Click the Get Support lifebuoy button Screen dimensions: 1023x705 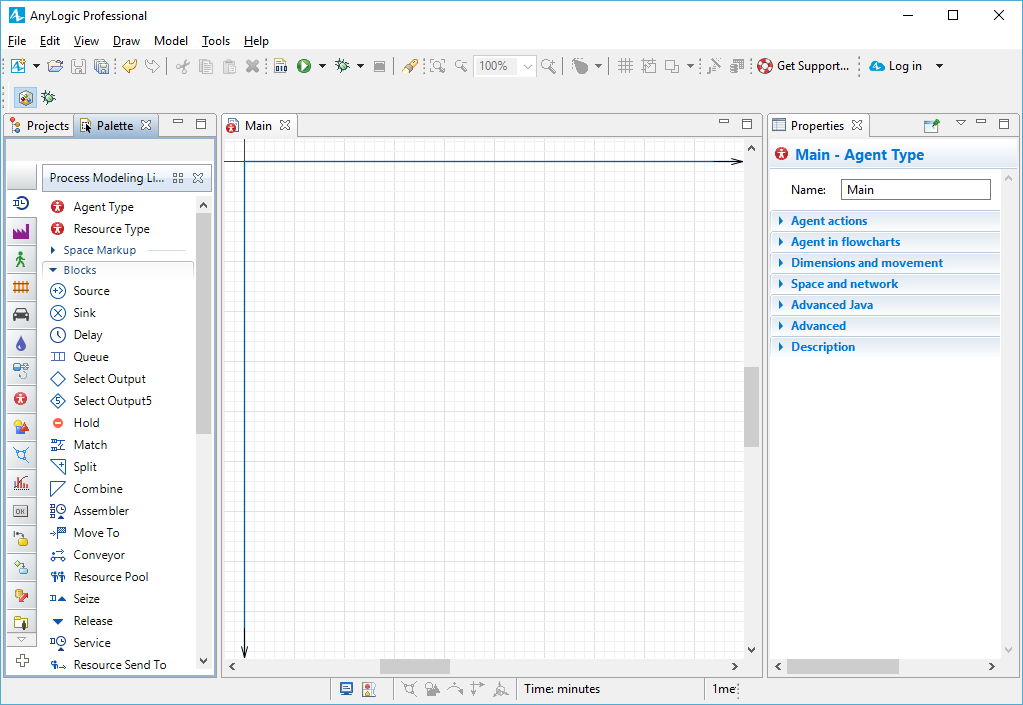point(804,66)
